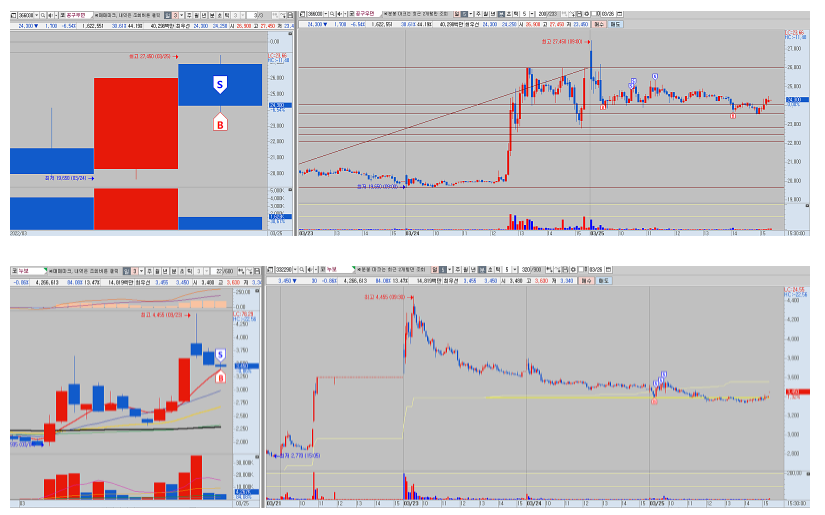Expand minute-interval dropdown after 틱 5 top-right

point(531,14)
